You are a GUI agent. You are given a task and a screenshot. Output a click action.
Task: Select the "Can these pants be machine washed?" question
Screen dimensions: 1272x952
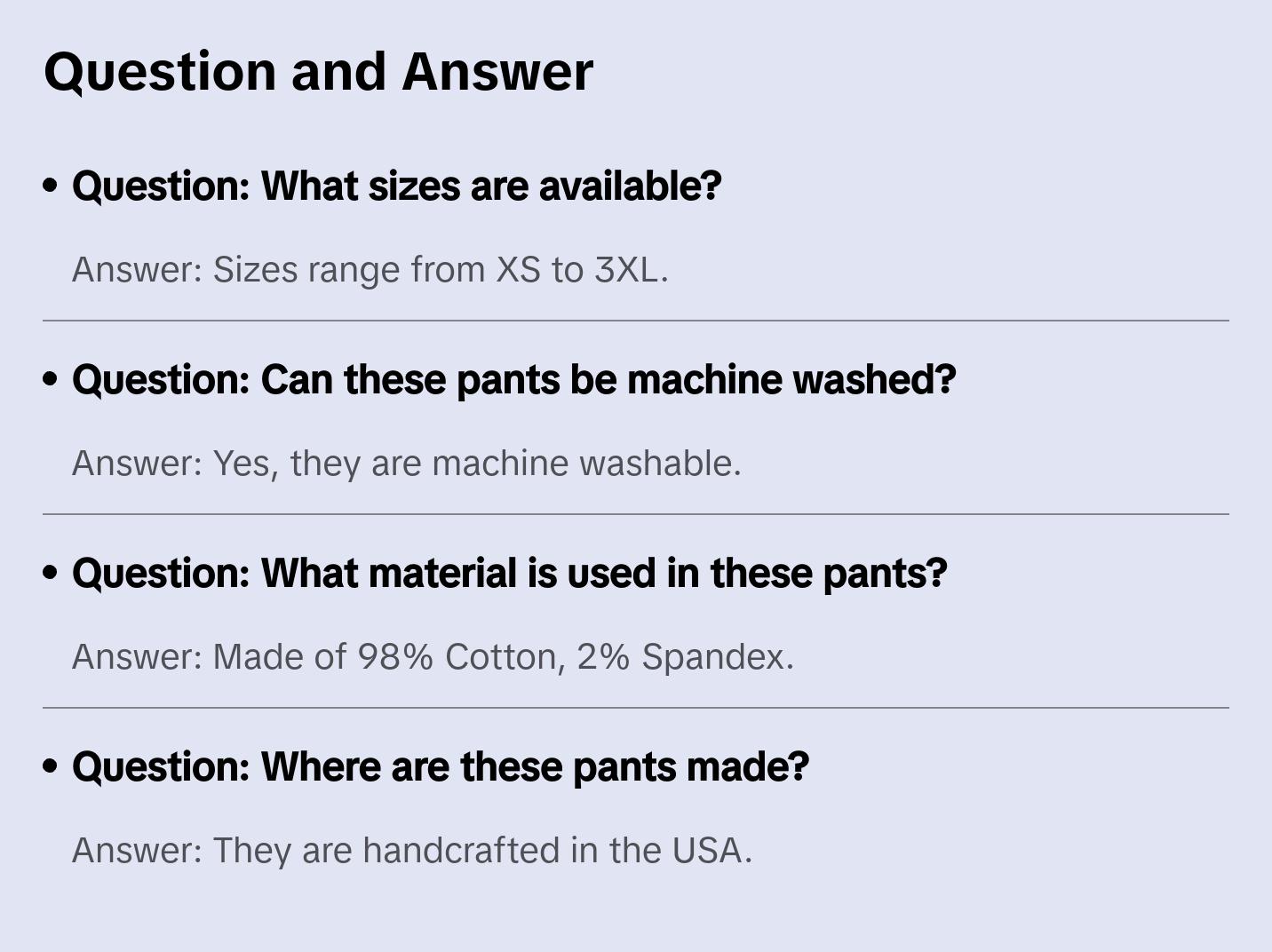click(x=513, y=380)
